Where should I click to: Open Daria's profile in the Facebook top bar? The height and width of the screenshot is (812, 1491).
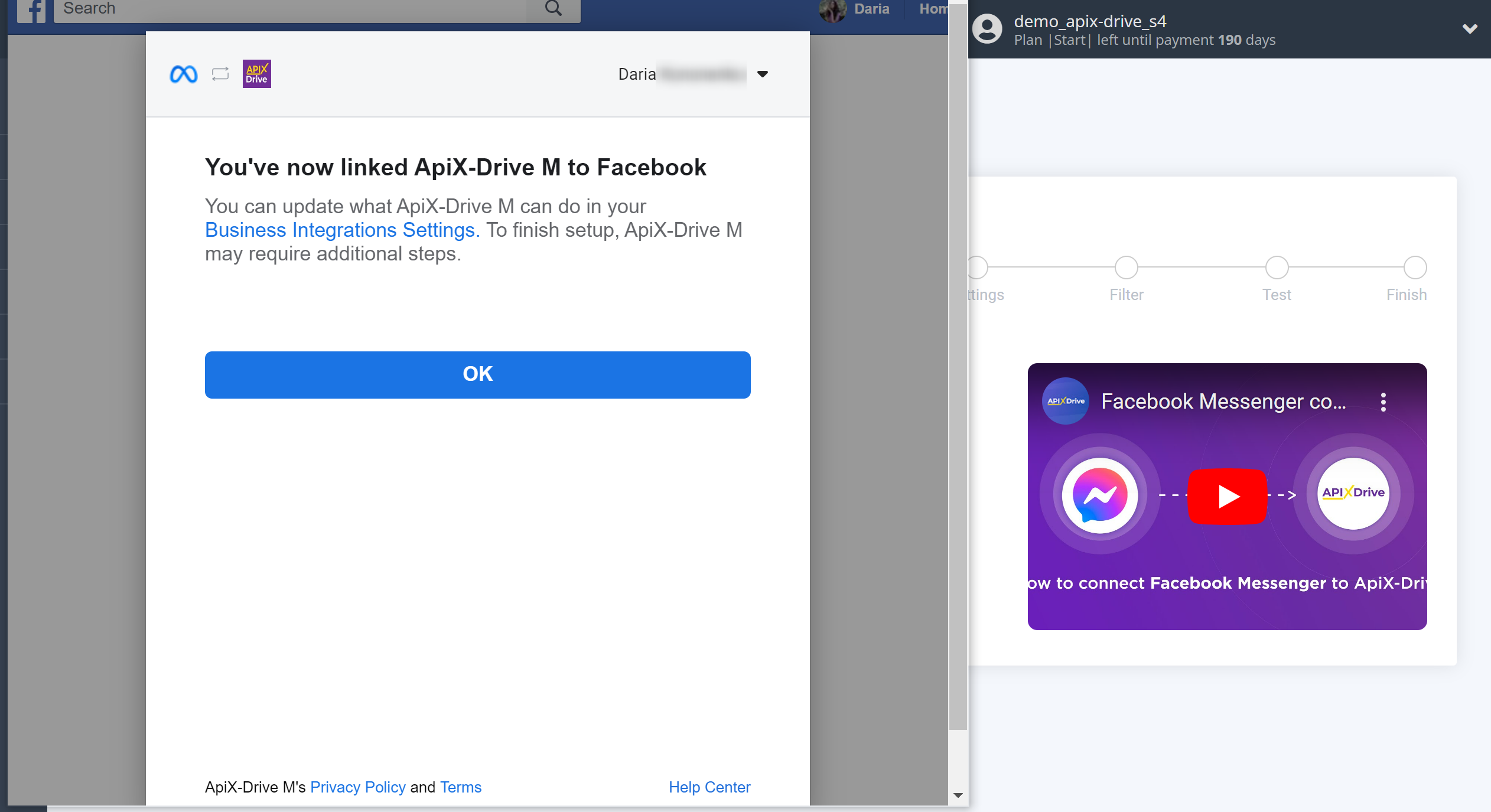tap(871, 9)
